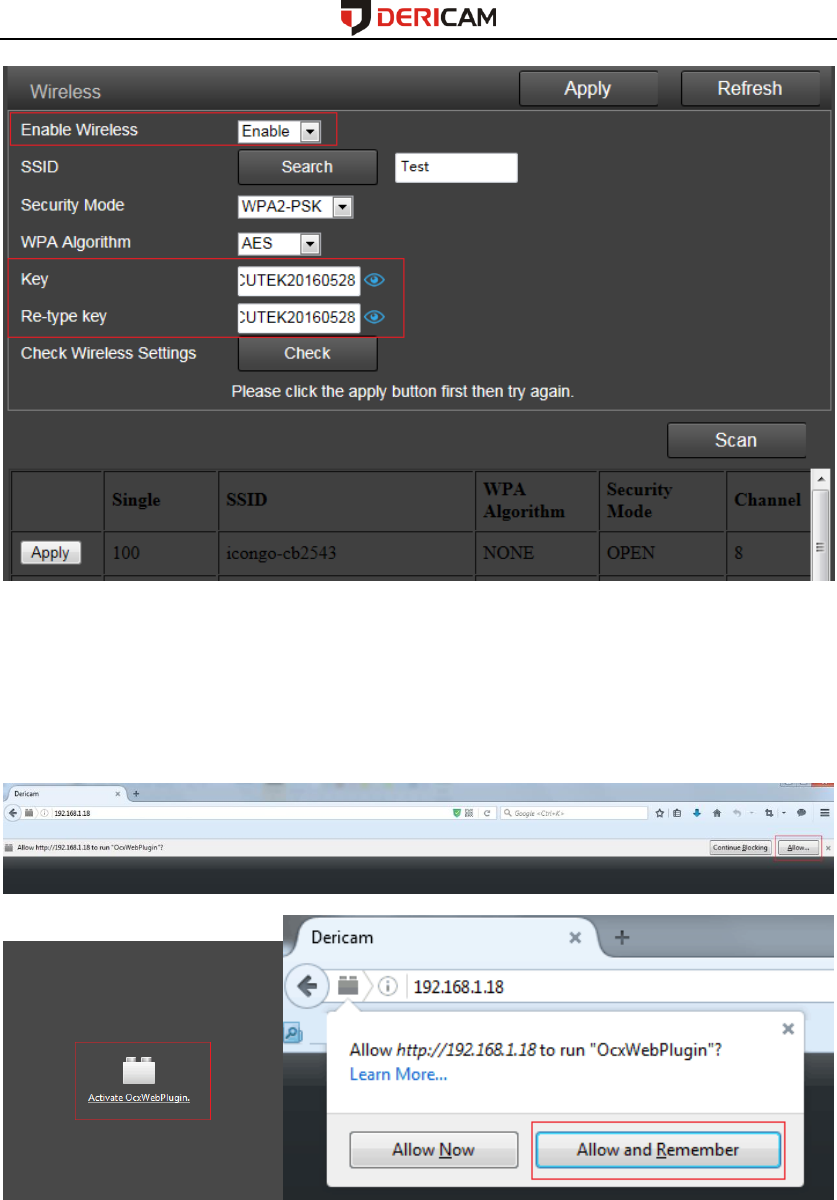Click the top Apply button in Wireless panel

coord(588,88)
